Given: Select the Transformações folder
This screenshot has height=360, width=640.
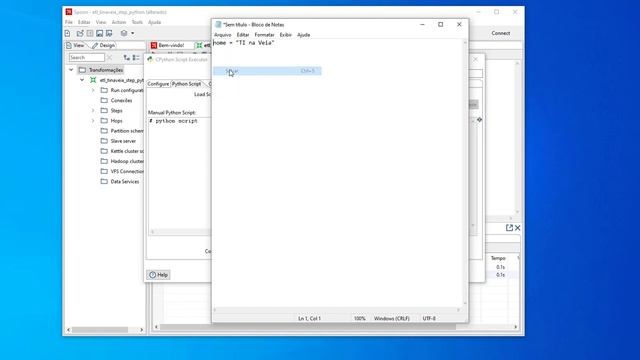Looking at the screenshot, I should 101,70.
